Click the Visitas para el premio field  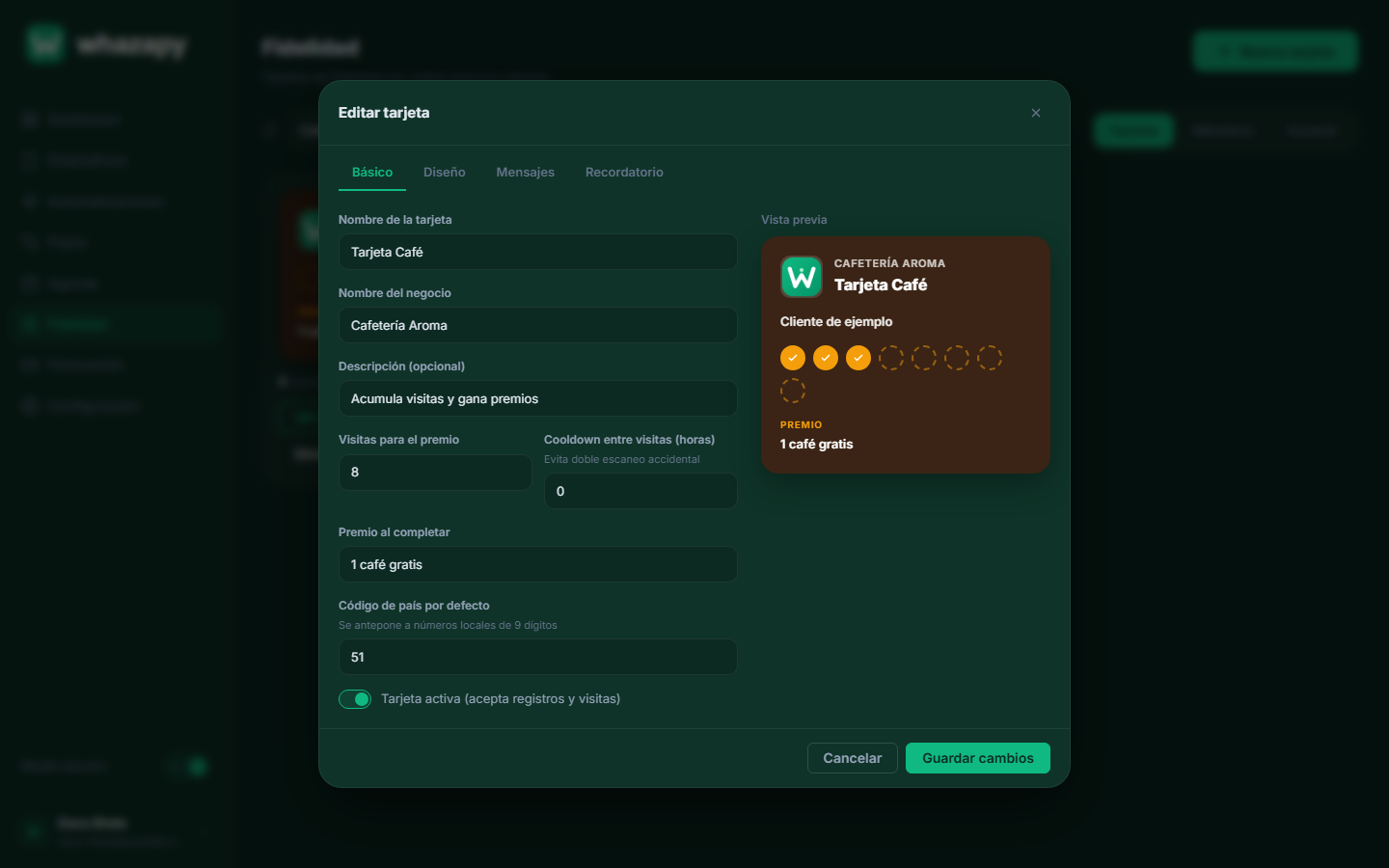click(435, 472)
